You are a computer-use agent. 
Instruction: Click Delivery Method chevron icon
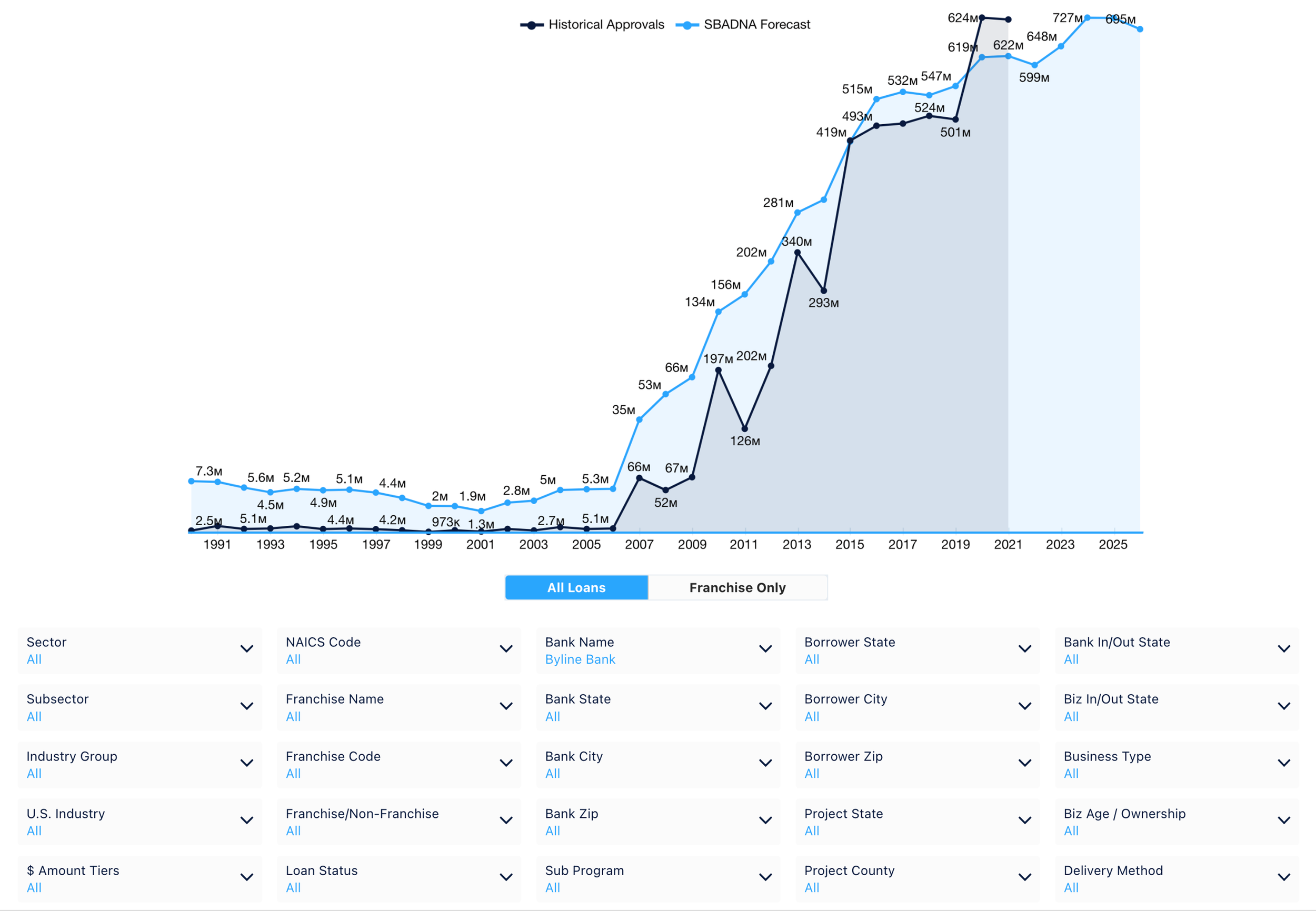[x=1284, y=877]
